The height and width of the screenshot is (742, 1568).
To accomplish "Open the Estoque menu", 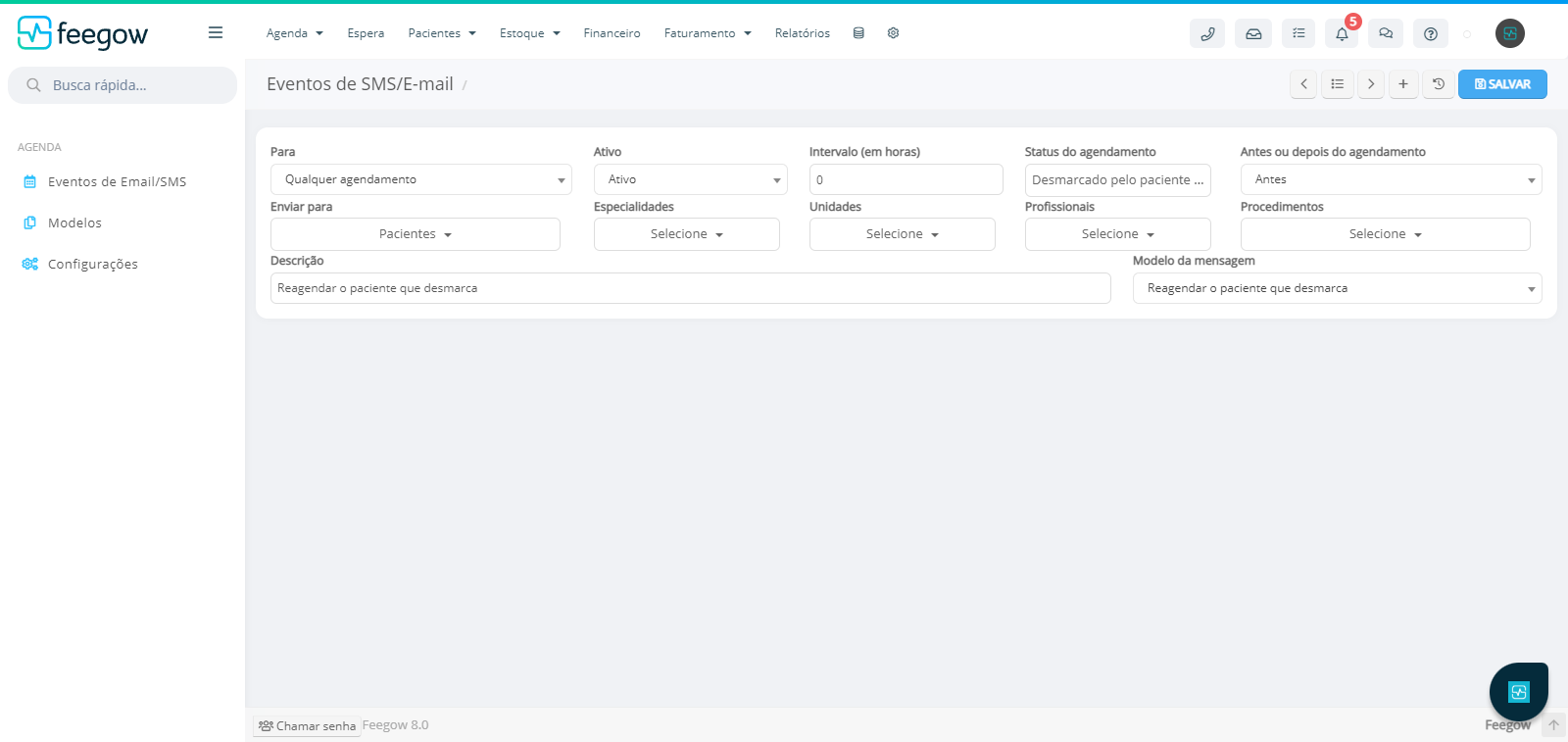I will [530, 33].
